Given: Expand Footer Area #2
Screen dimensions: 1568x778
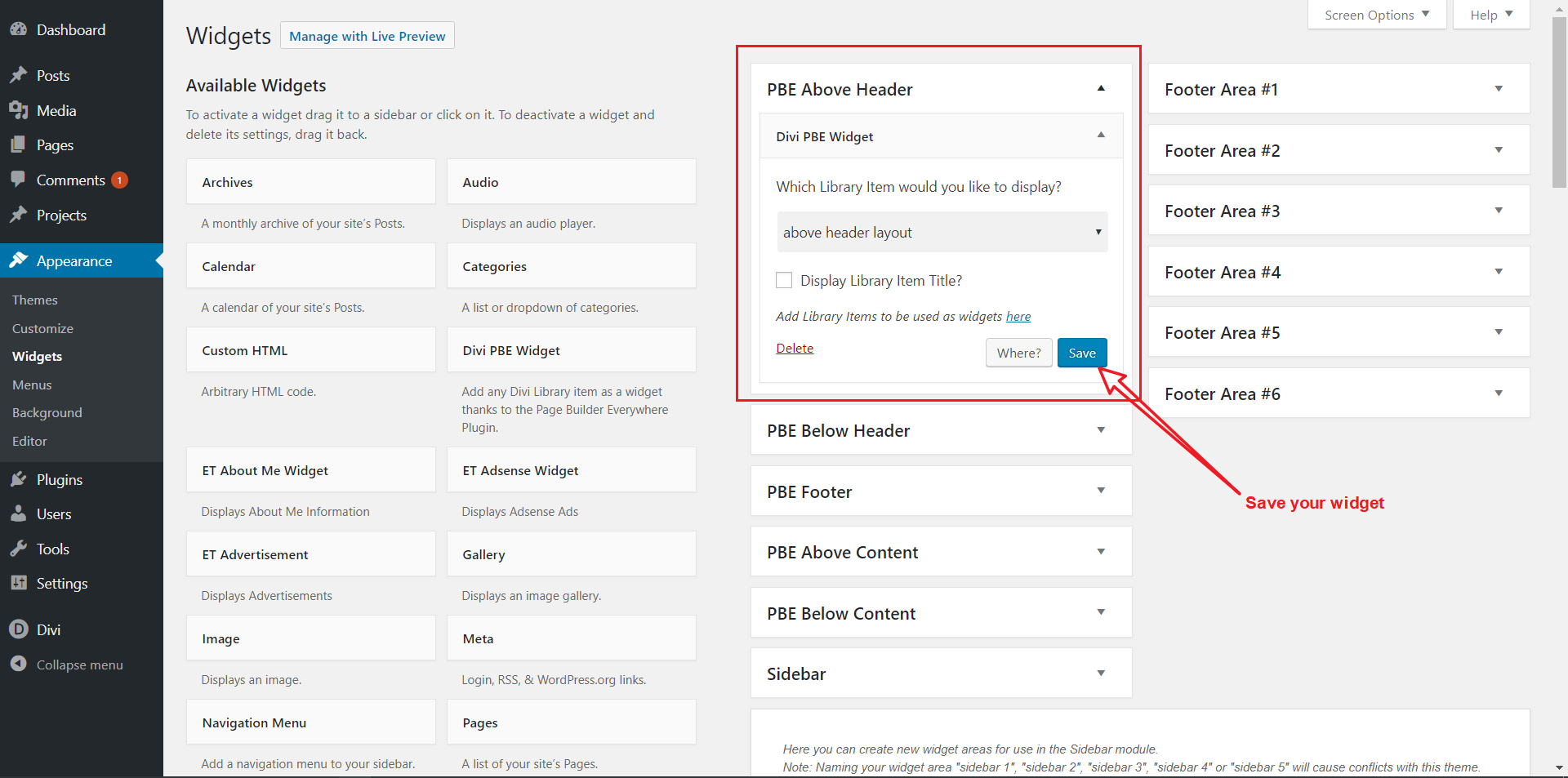Looking at the screenshot, I should pos(1499,150).
